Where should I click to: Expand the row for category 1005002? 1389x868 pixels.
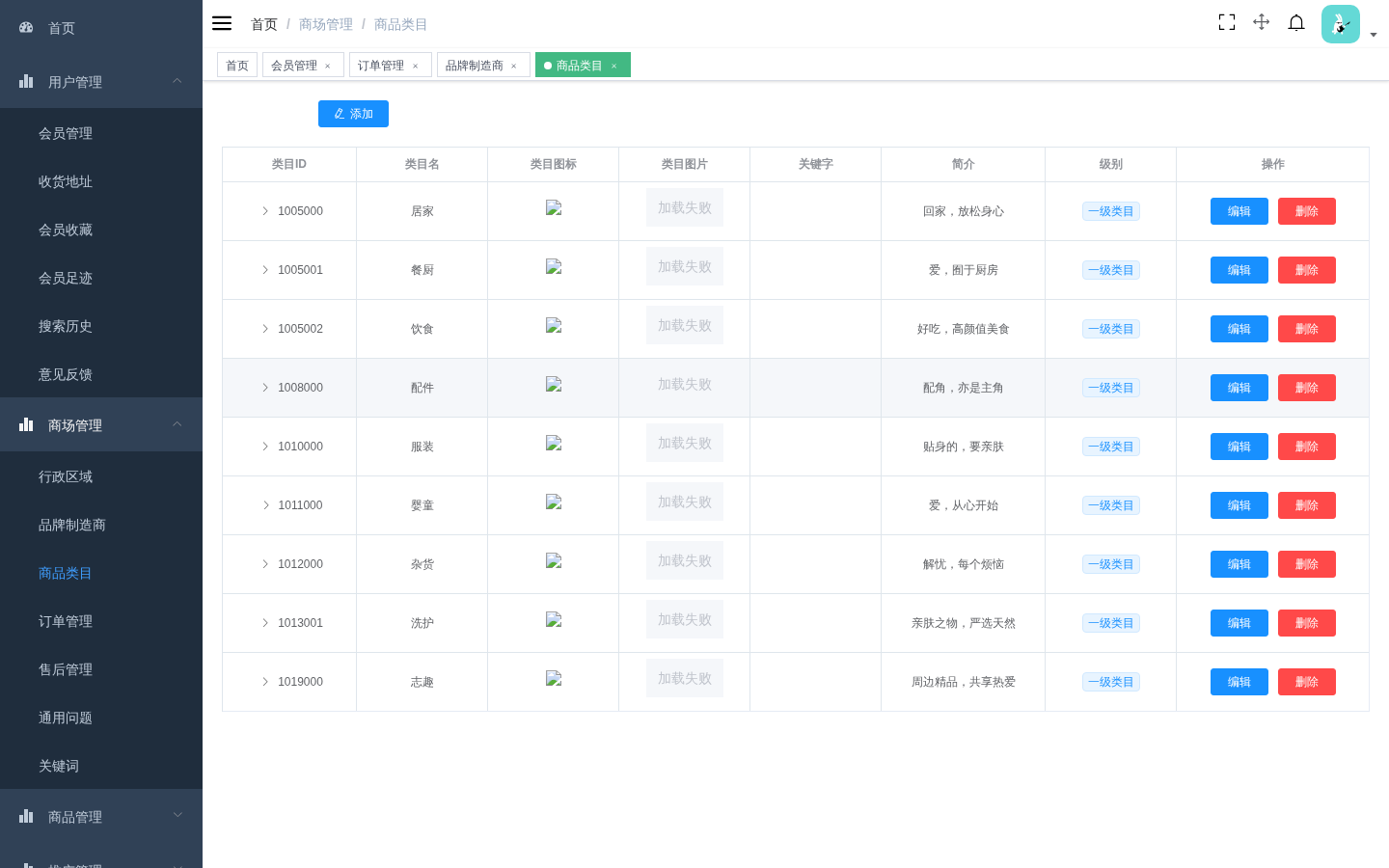tap(265, 329)
